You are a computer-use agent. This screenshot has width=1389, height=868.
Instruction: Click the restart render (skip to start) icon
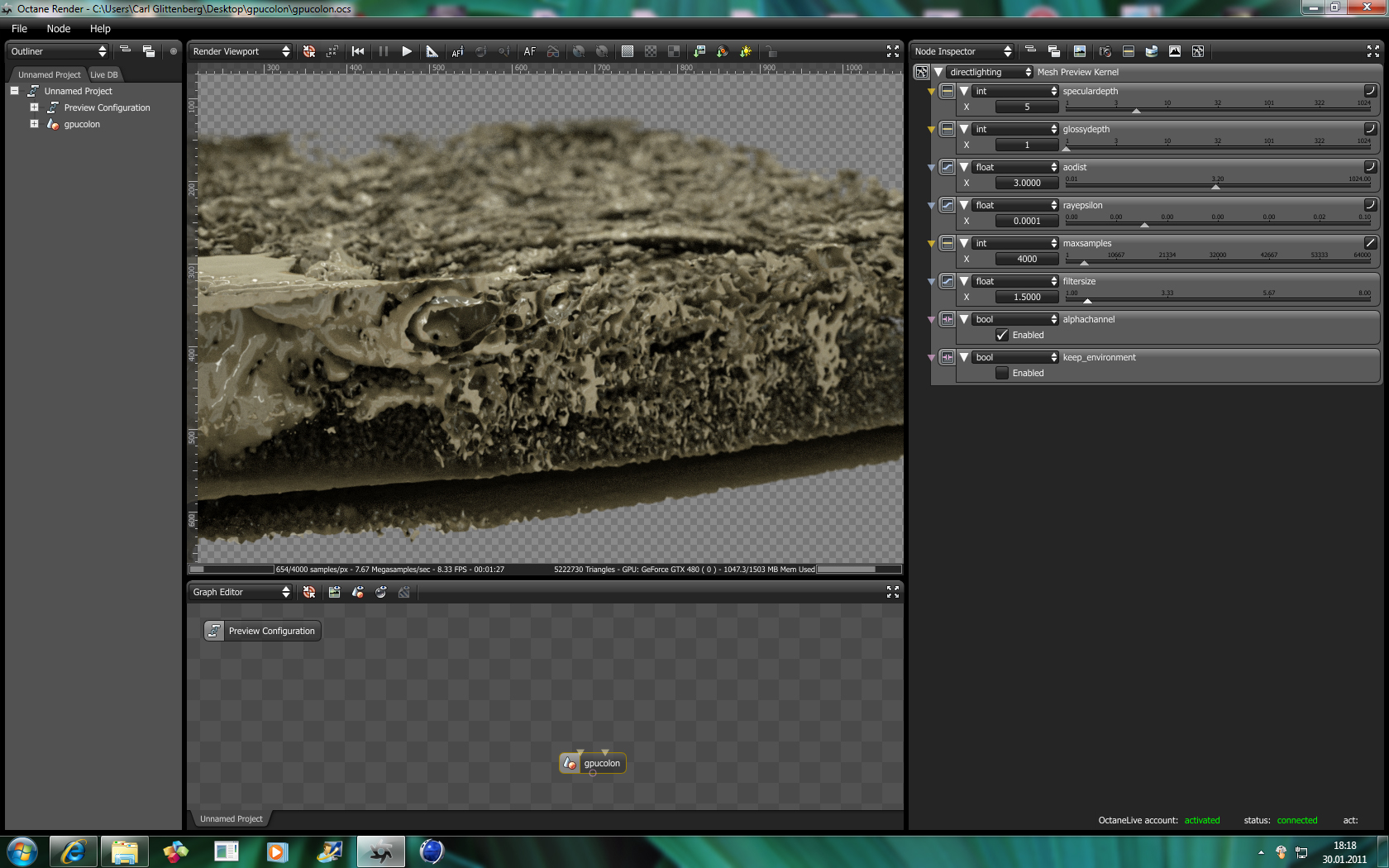pyautogui.click(x=358, y=51)
